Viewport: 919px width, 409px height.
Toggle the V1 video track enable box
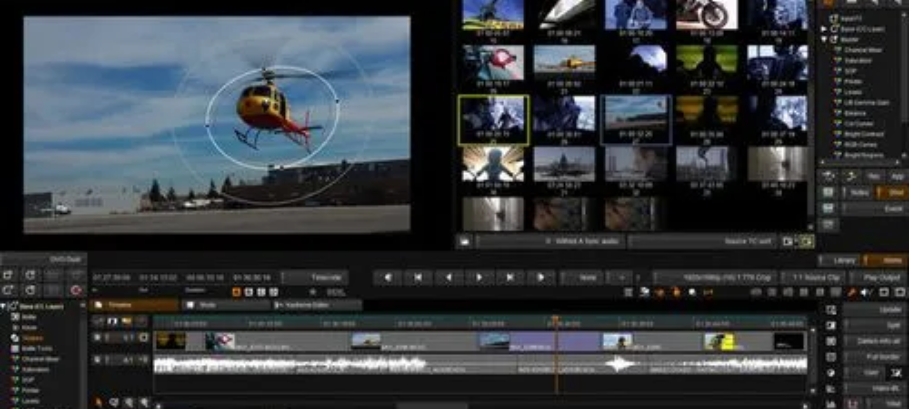97,338
